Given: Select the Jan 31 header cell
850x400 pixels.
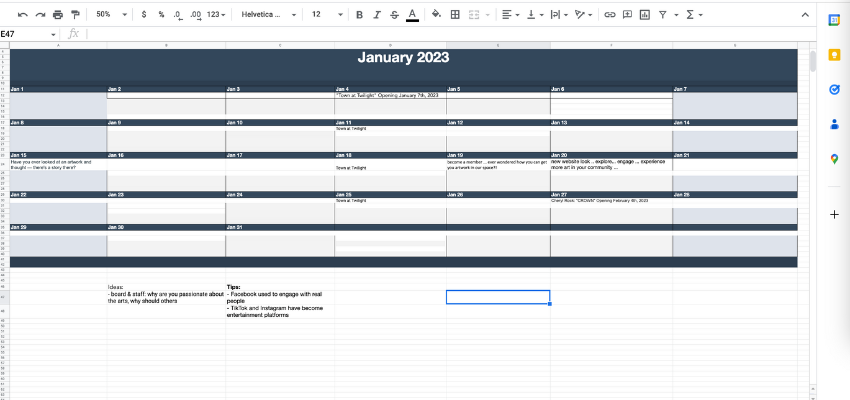Looking at the screenshot, I should pyautogui.click(x=280, y=227).
